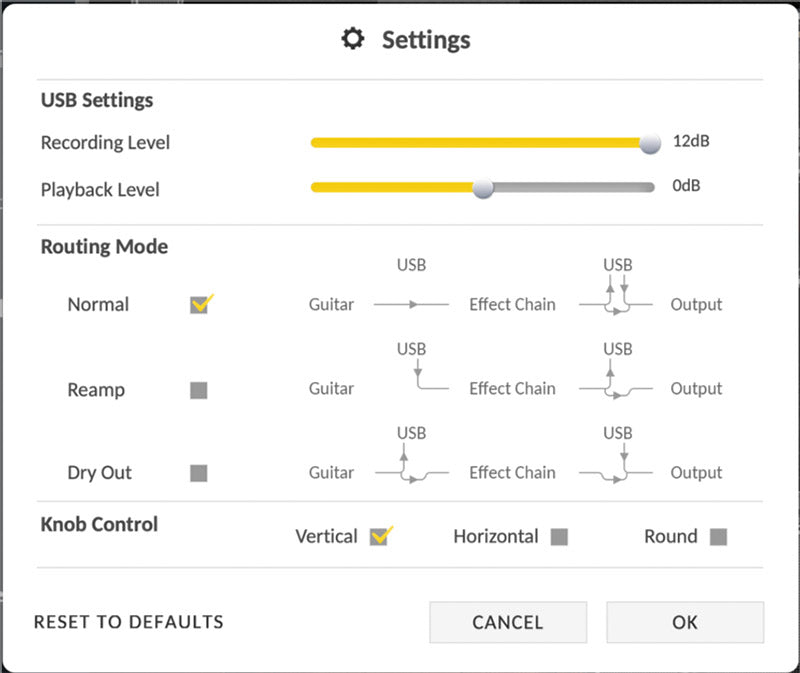The width and height of the screenshot is (800, 673).
Task: Click the Effect Chain label in Normal row
Action: coord(512,304)
